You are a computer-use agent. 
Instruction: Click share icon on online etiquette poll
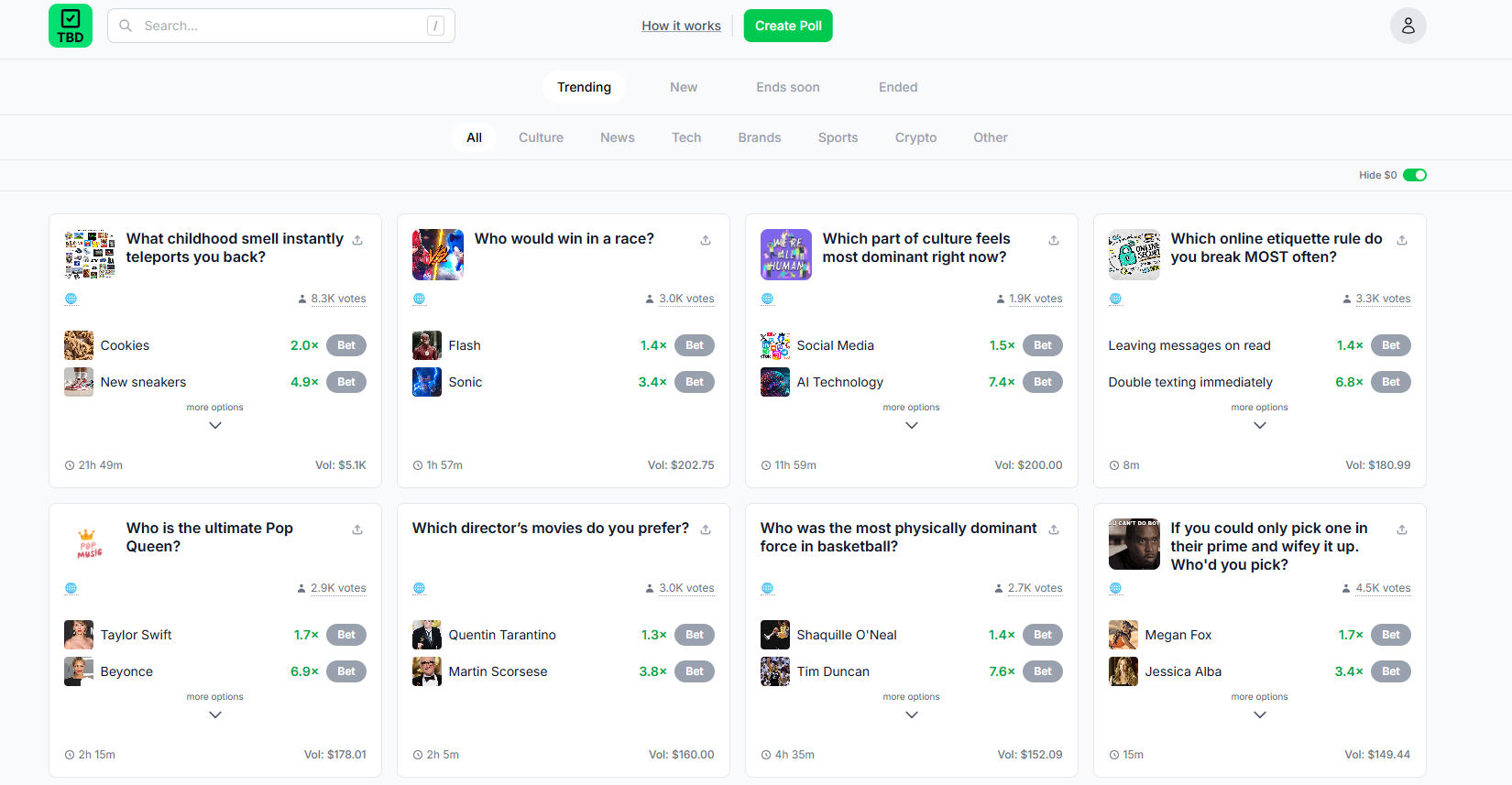[1402, 240]
